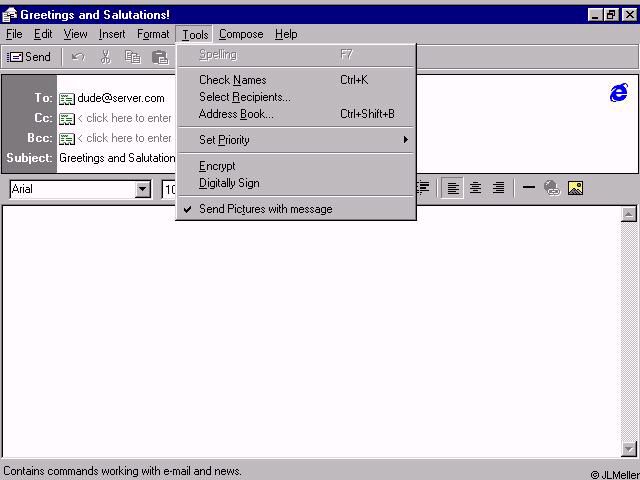Insert a horizontal line icon
This screenshot has height=480, width=640.
tap(529, 188)
